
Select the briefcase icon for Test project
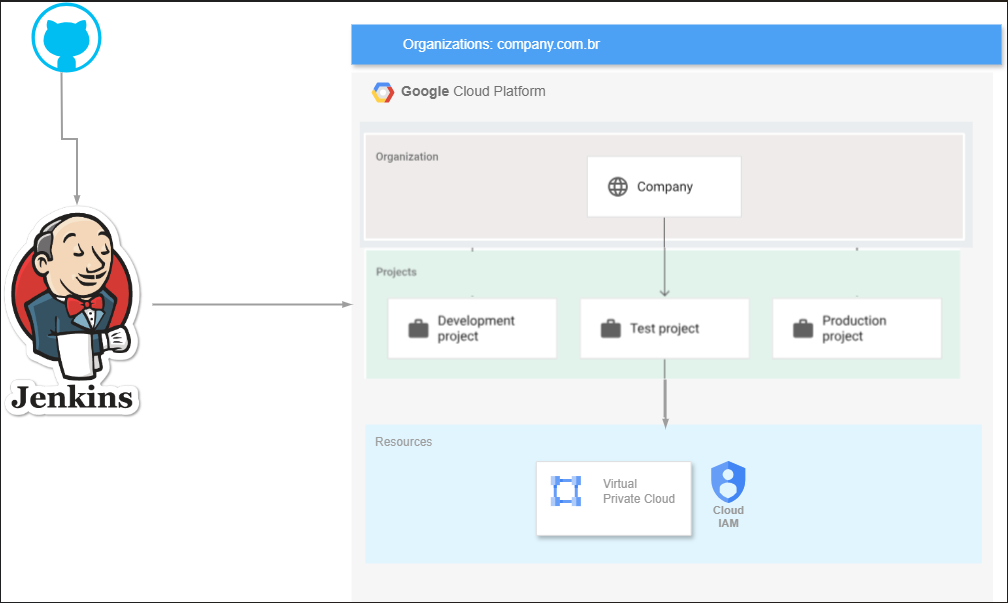point(611,328)
